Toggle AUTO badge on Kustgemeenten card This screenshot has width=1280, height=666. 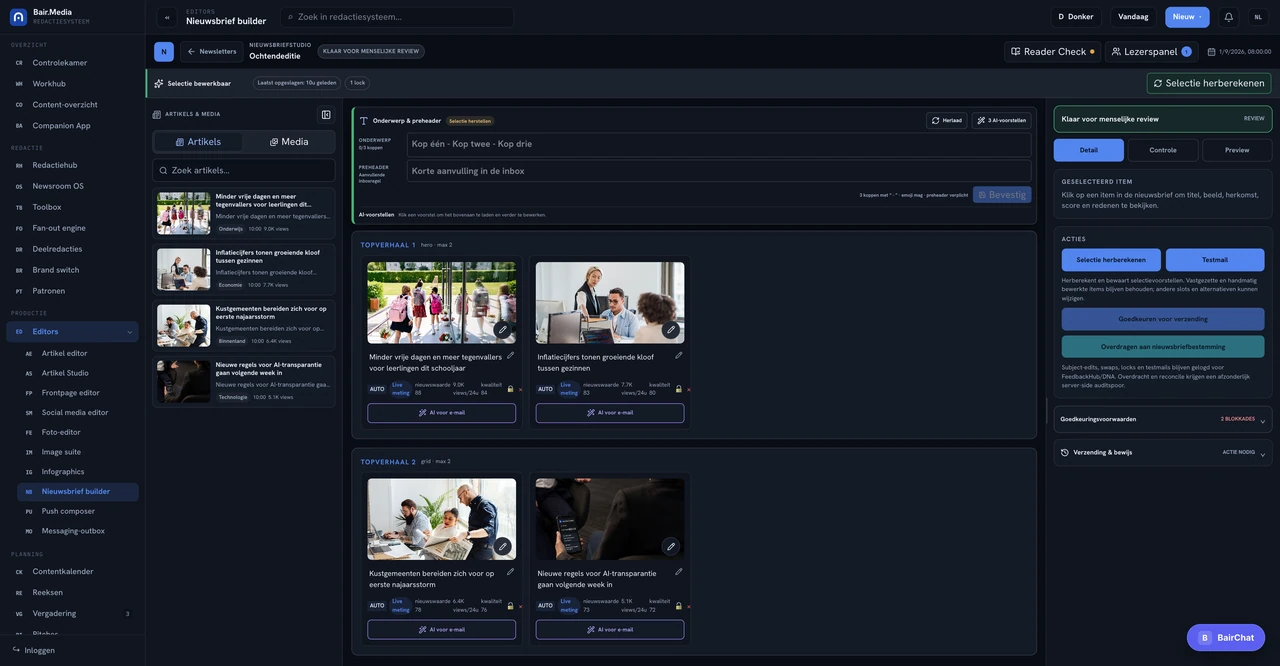377,606
